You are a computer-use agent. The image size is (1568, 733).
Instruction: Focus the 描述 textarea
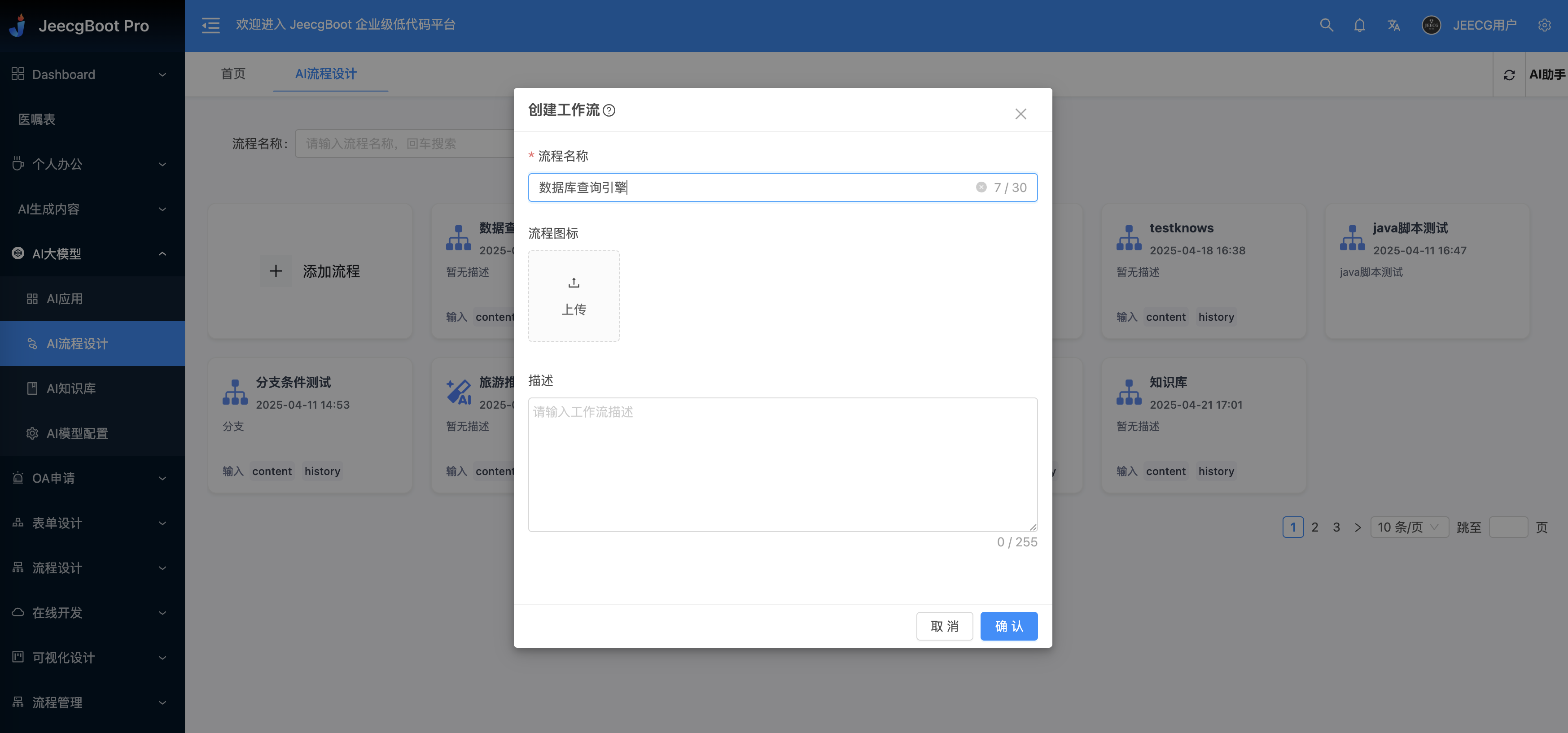[x=783, y=464]
